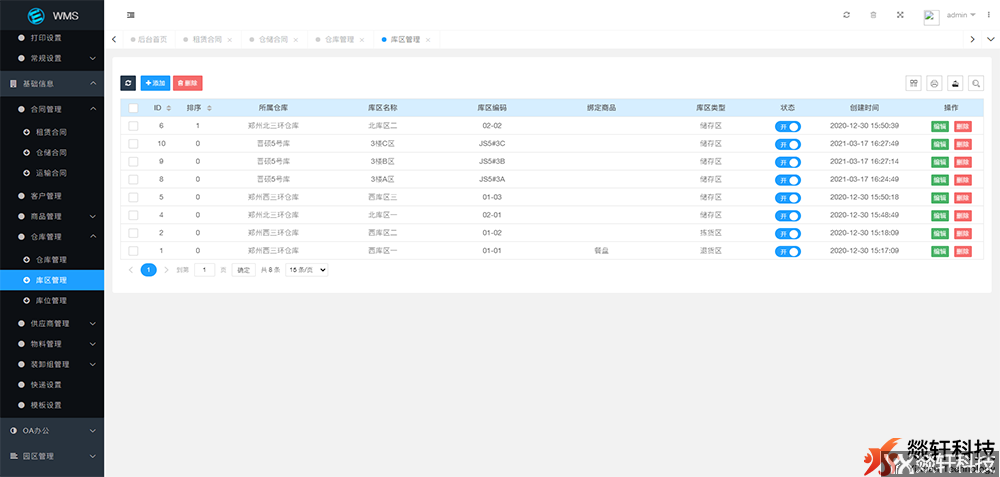Click the trash icon in top header
This screenshot has width=1000, height=477.
[x=873, y=15]
